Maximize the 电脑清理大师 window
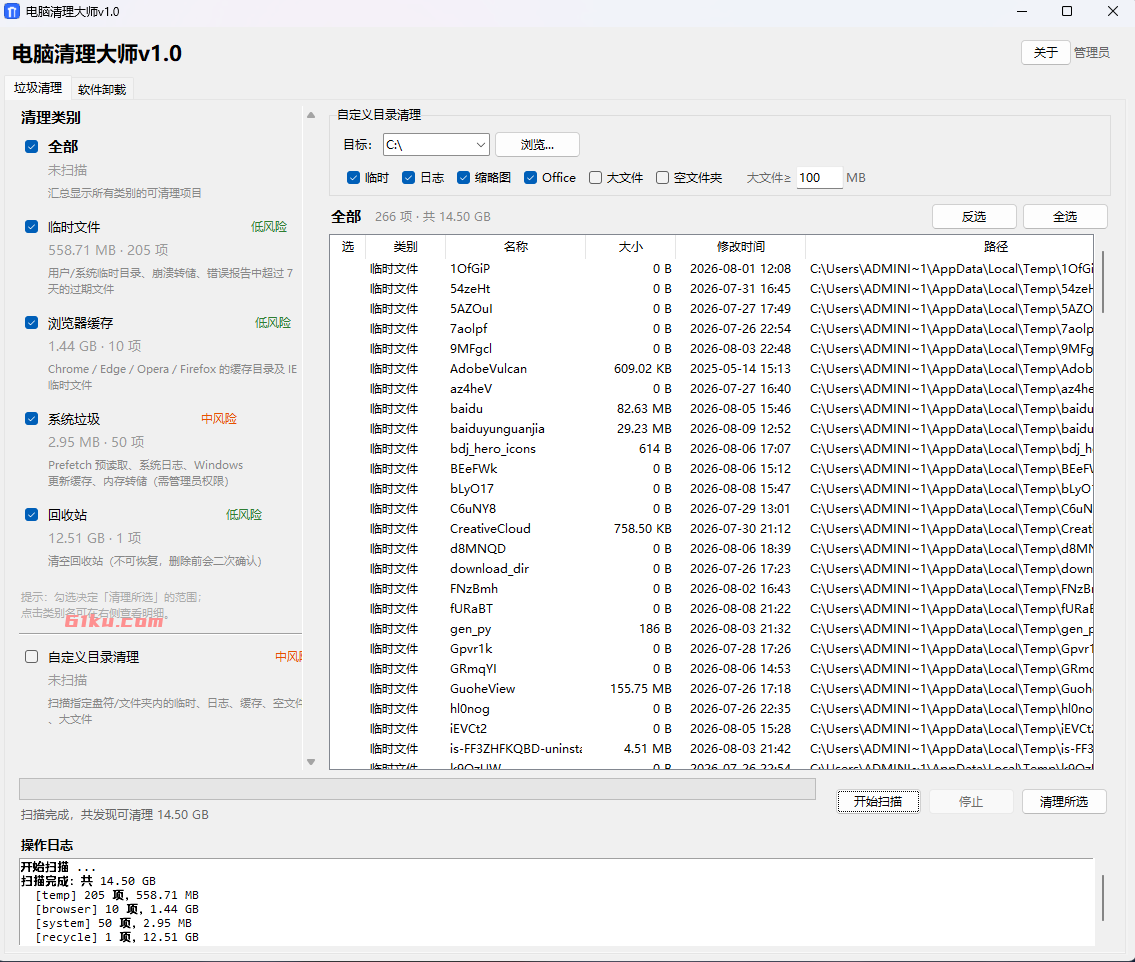This screenshot has width=1135, height=962. 1067,12
